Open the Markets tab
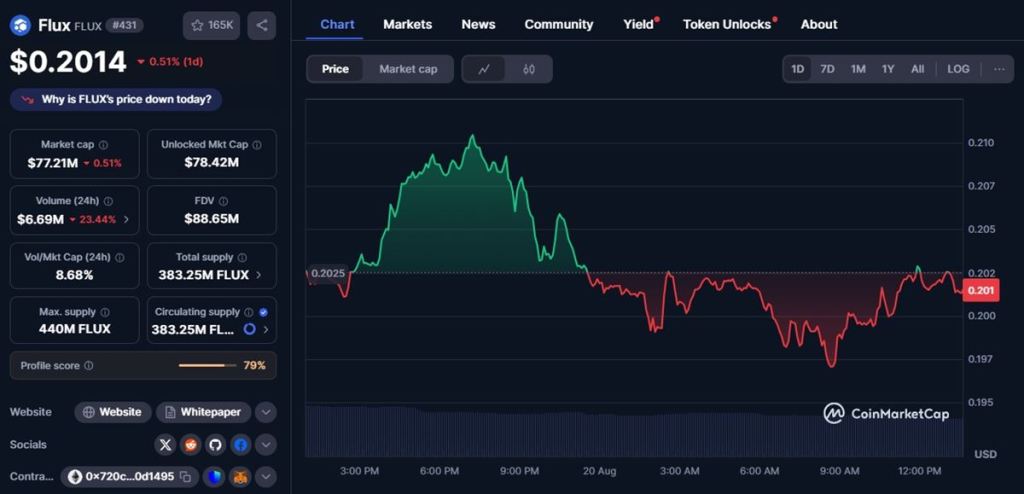 point(408,24)
